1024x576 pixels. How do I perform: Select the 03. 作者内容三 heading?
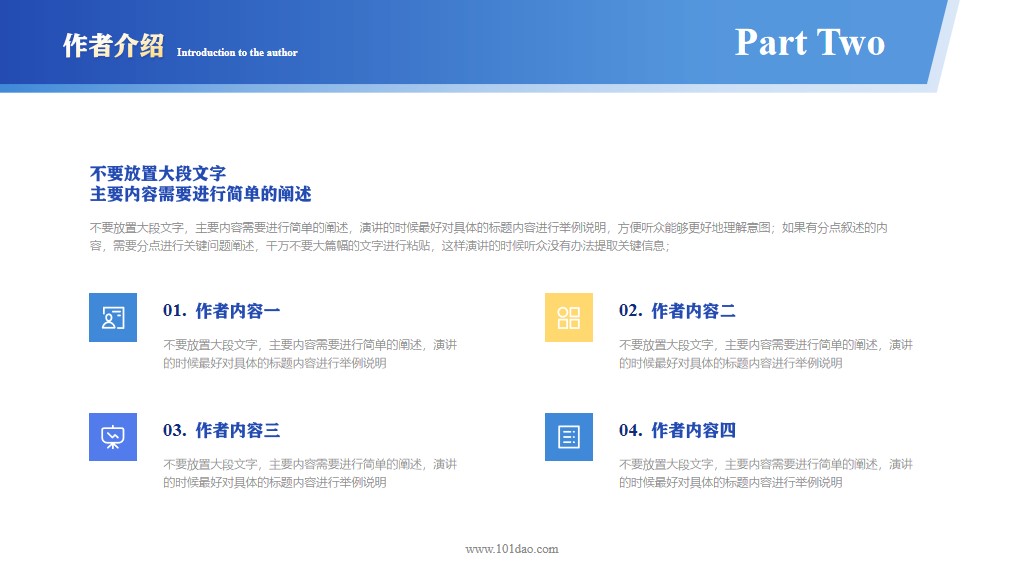coord(221,432)
